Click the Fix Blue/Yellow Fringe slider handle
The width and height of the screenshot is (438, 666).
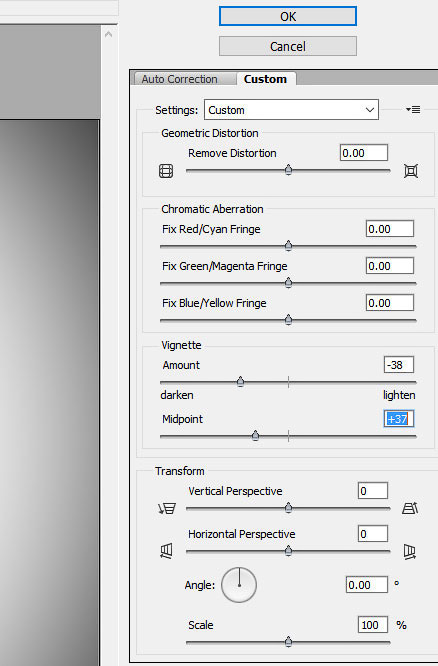pos(288,319)
